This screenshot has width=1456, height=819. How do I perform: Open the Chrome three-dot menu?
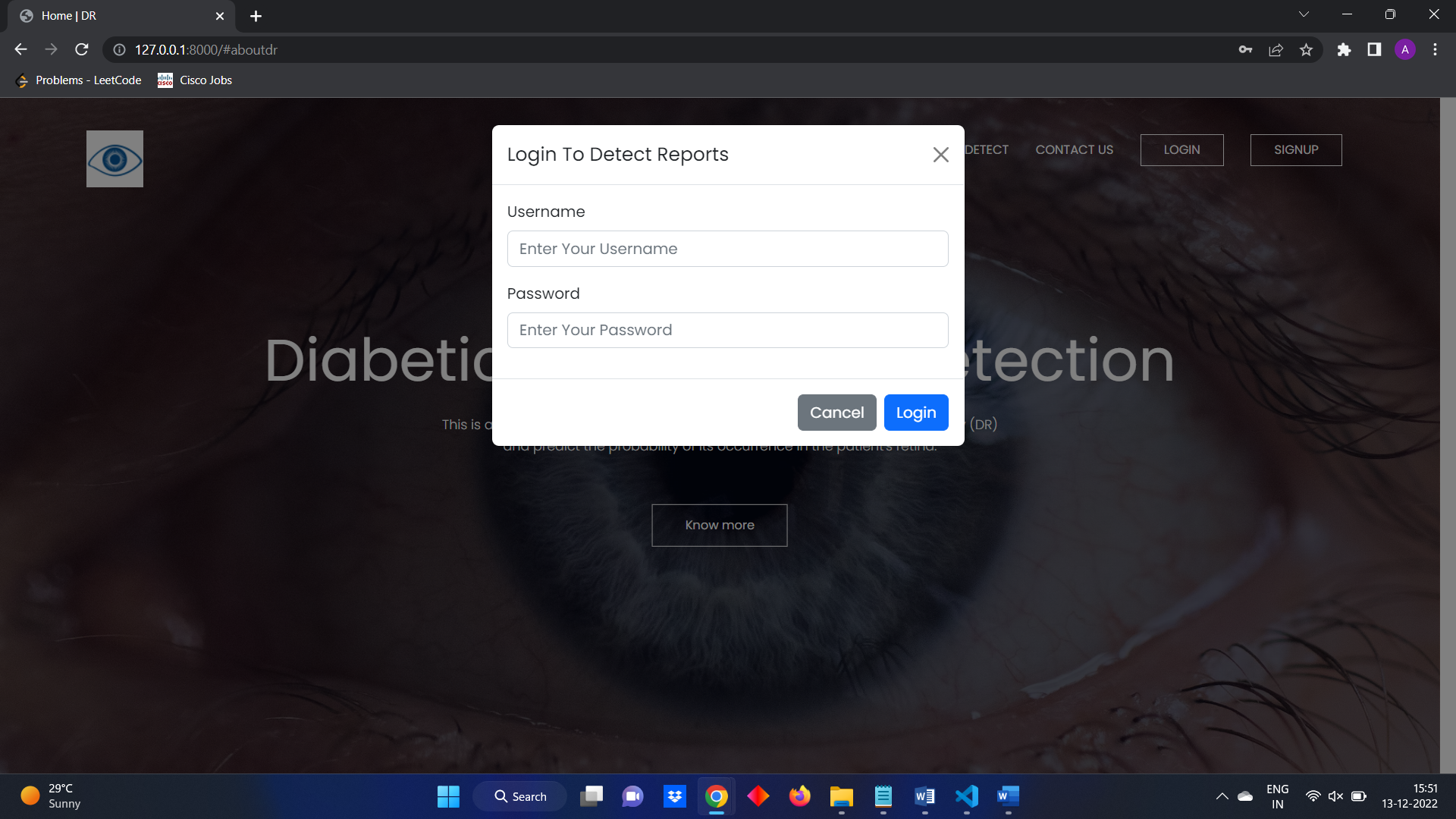1435,49
